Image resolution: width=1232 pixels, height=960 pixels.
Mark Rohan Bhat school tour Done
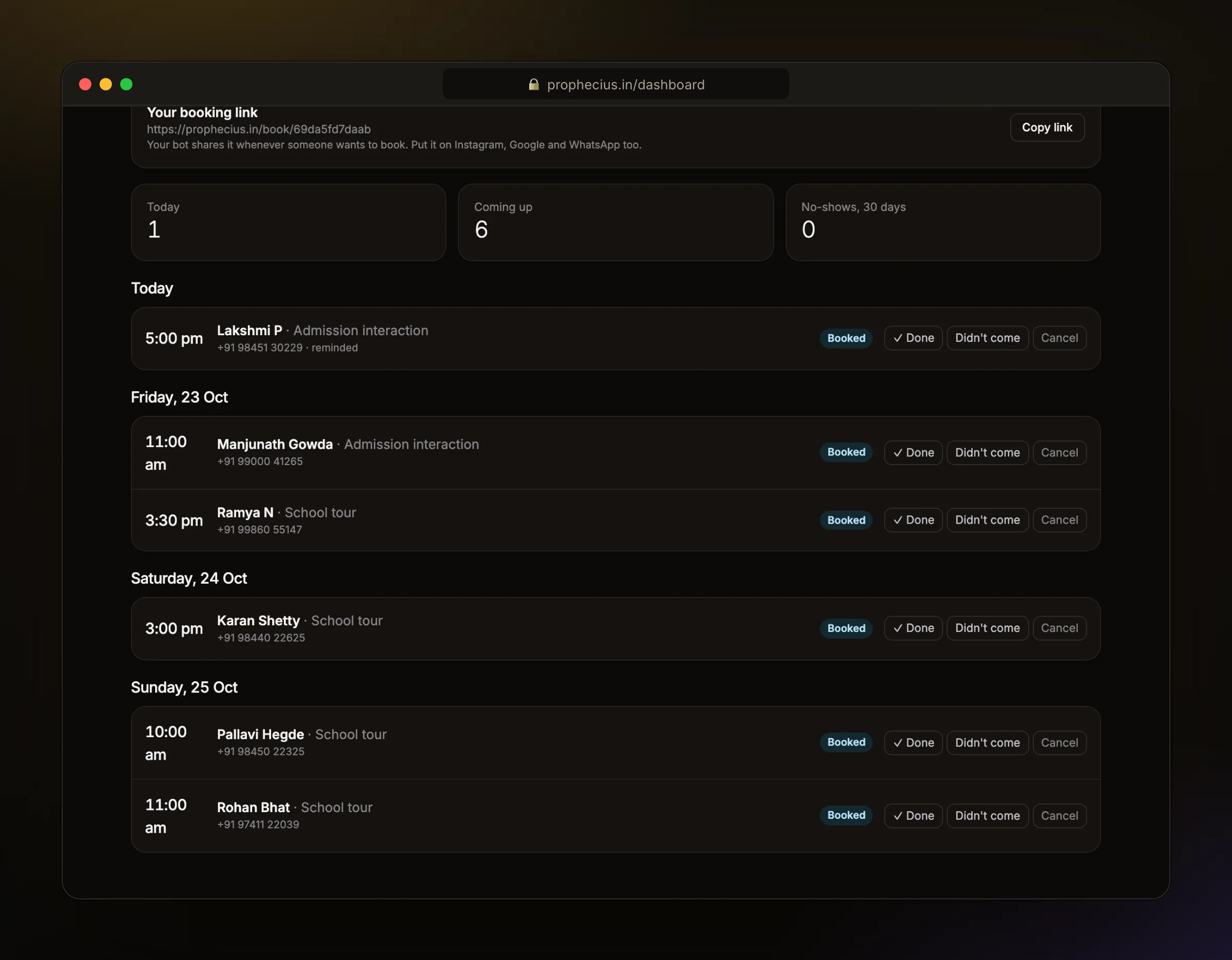point(913,816)
